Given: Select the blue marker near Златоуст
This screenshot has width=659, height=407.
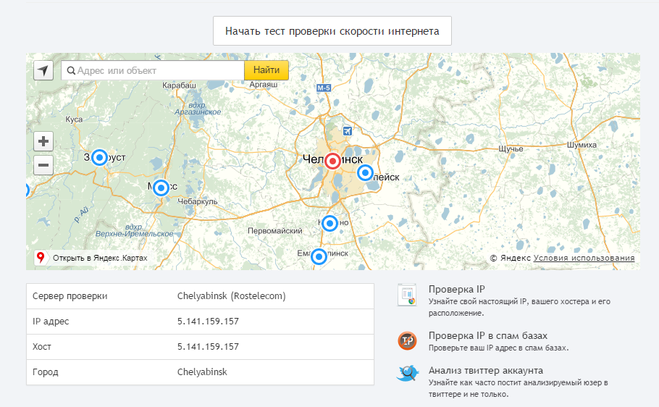Looking at the screenshot, I should tap(99, 158).
